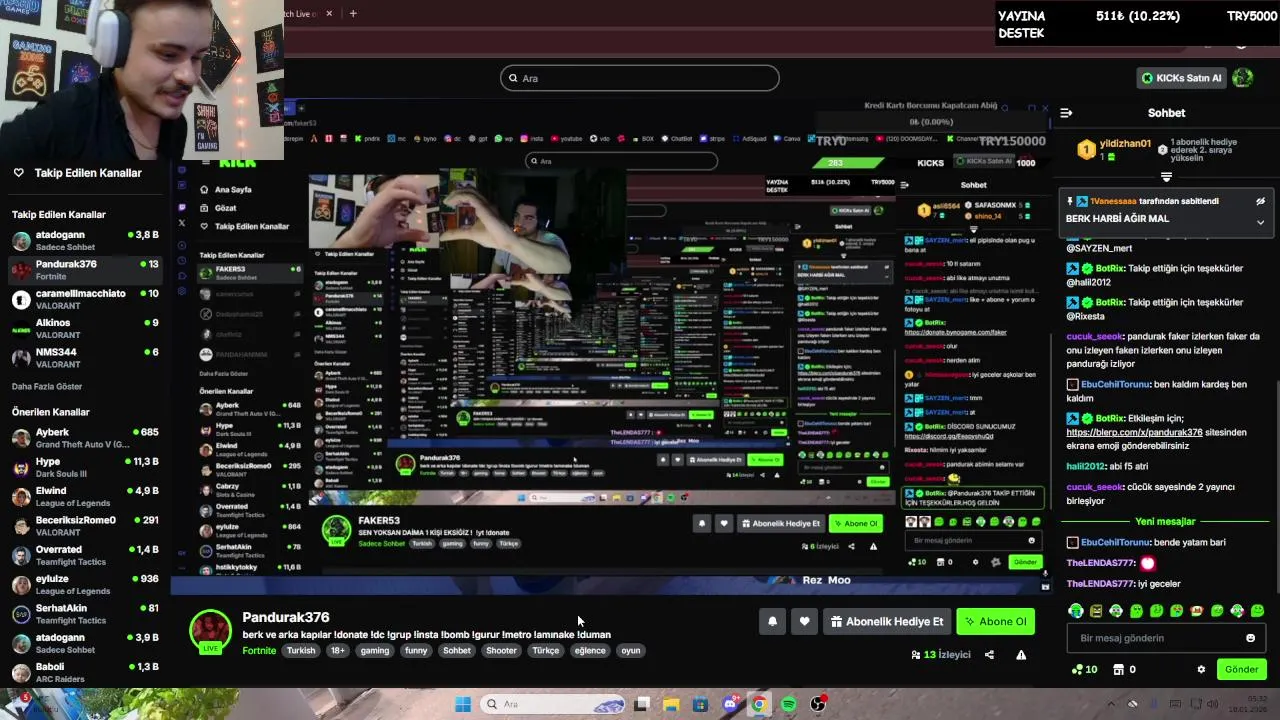The image size is (1280, 720).
Task: Insert the first green headphones emote
Action: 1076,610
